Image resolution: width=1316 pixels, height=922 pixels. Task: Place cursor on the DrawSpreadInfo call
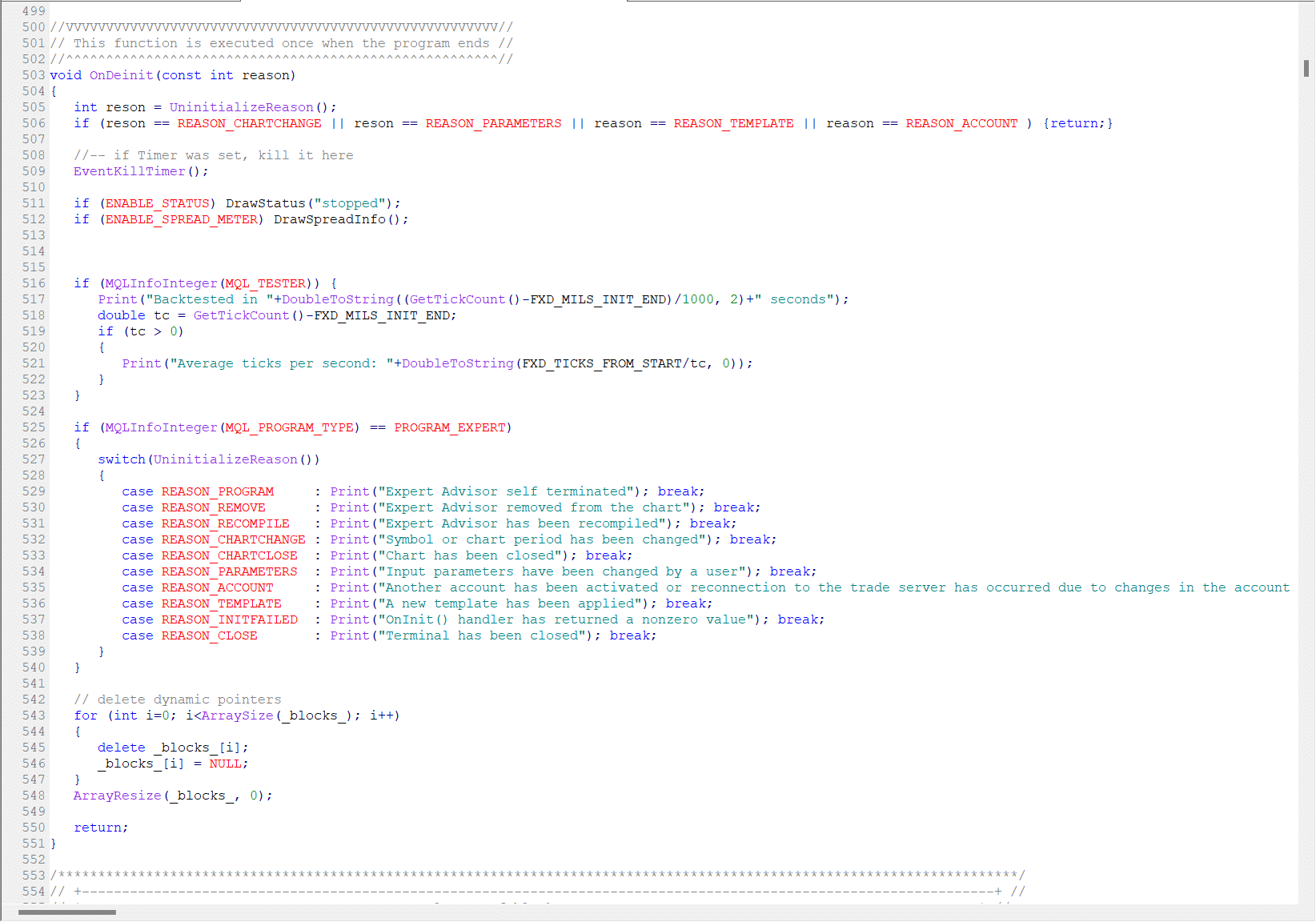pyautogui.click(x=329, y=219)
